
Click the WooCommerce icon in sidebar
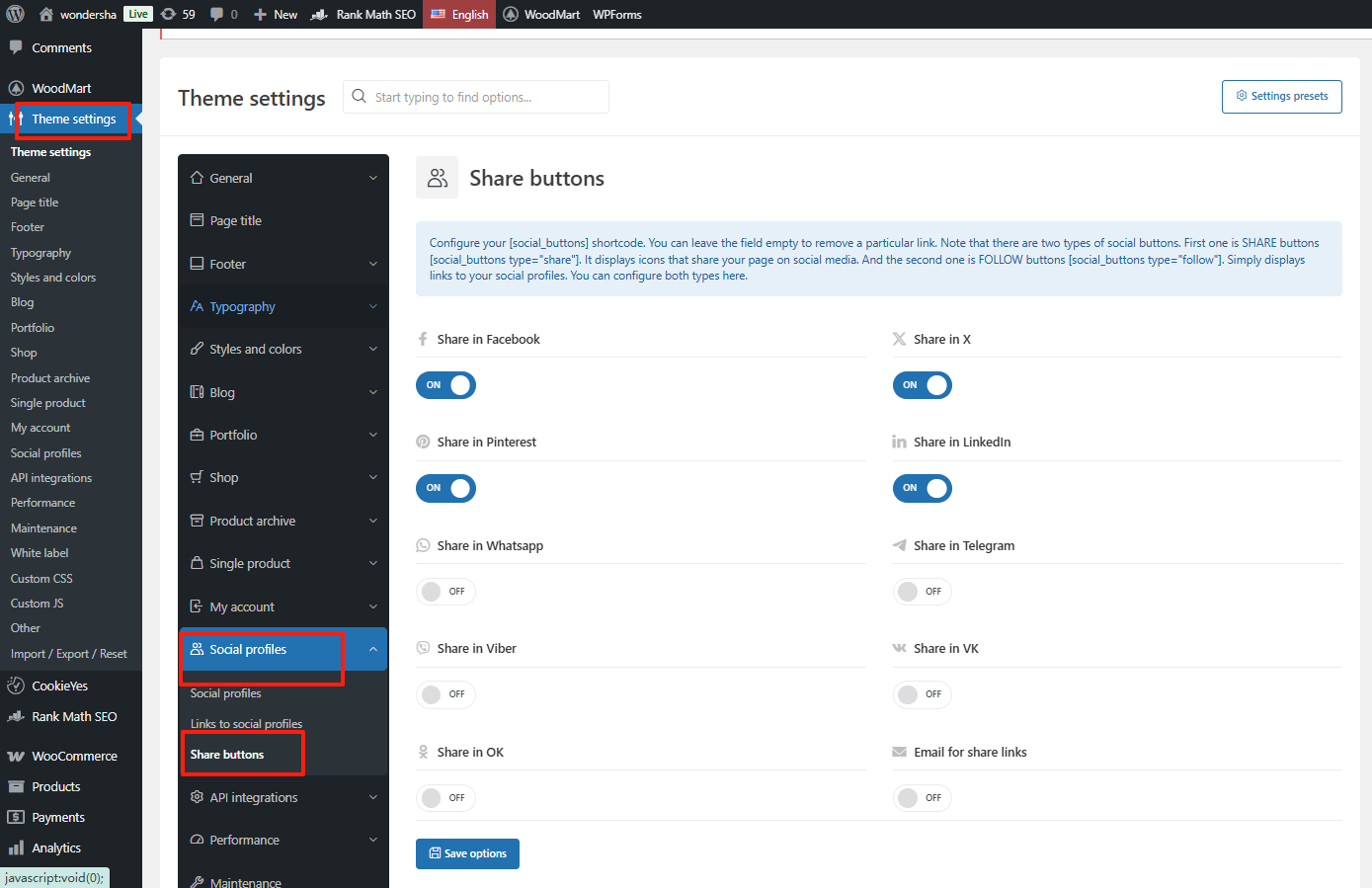pos(16,756)
